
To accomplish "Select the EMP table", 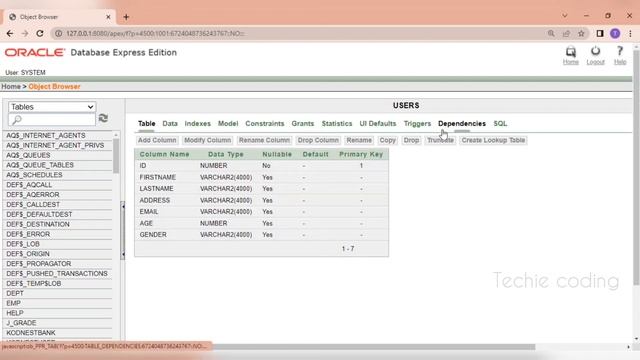I will tap(13, 303).
